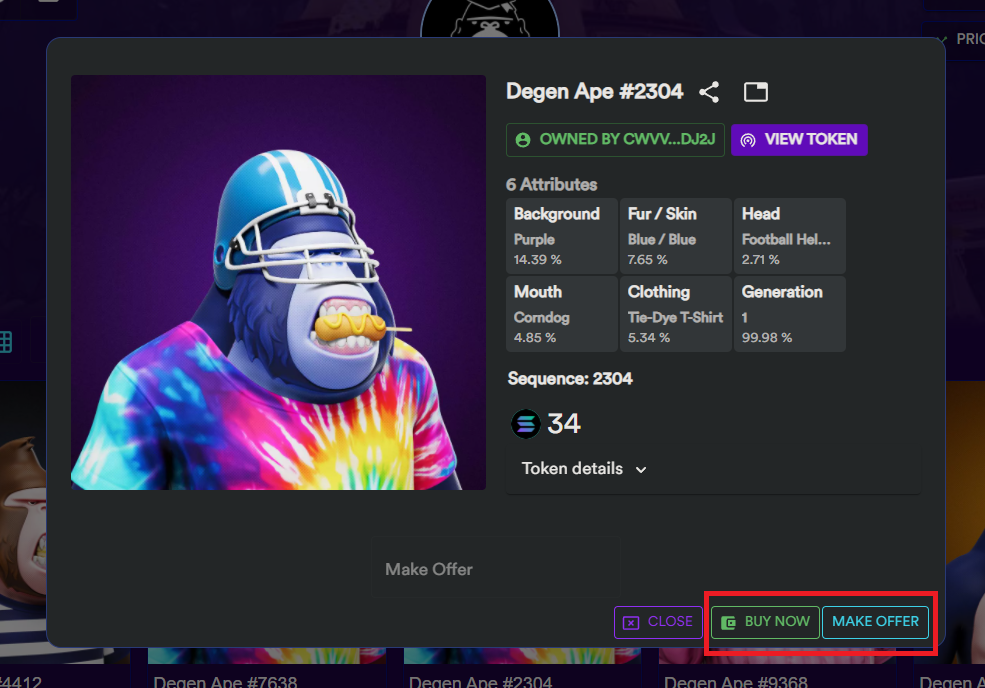This screenshot has height=688, width=985.
Task: Click the gorilla logo at top
Action: [490, 19]
